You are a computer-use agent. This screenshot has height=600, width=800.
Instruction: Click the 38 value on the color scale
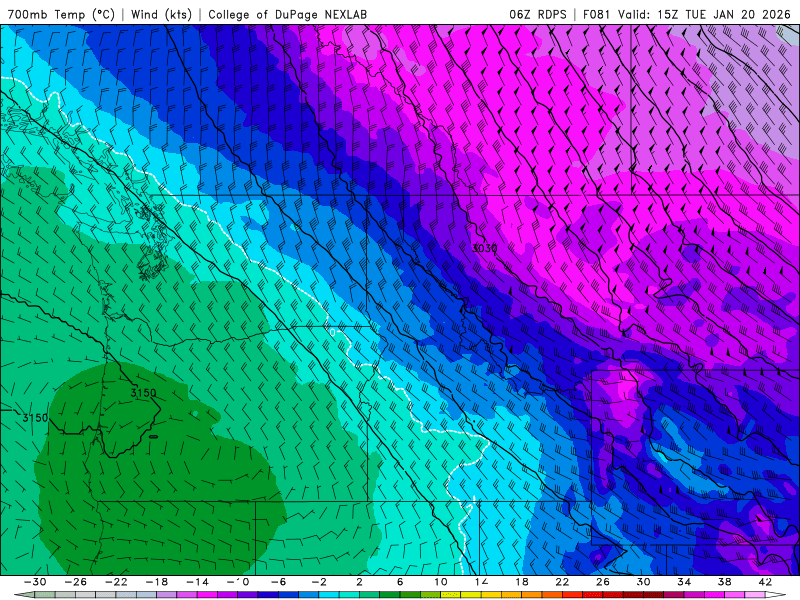coord(724,582)
